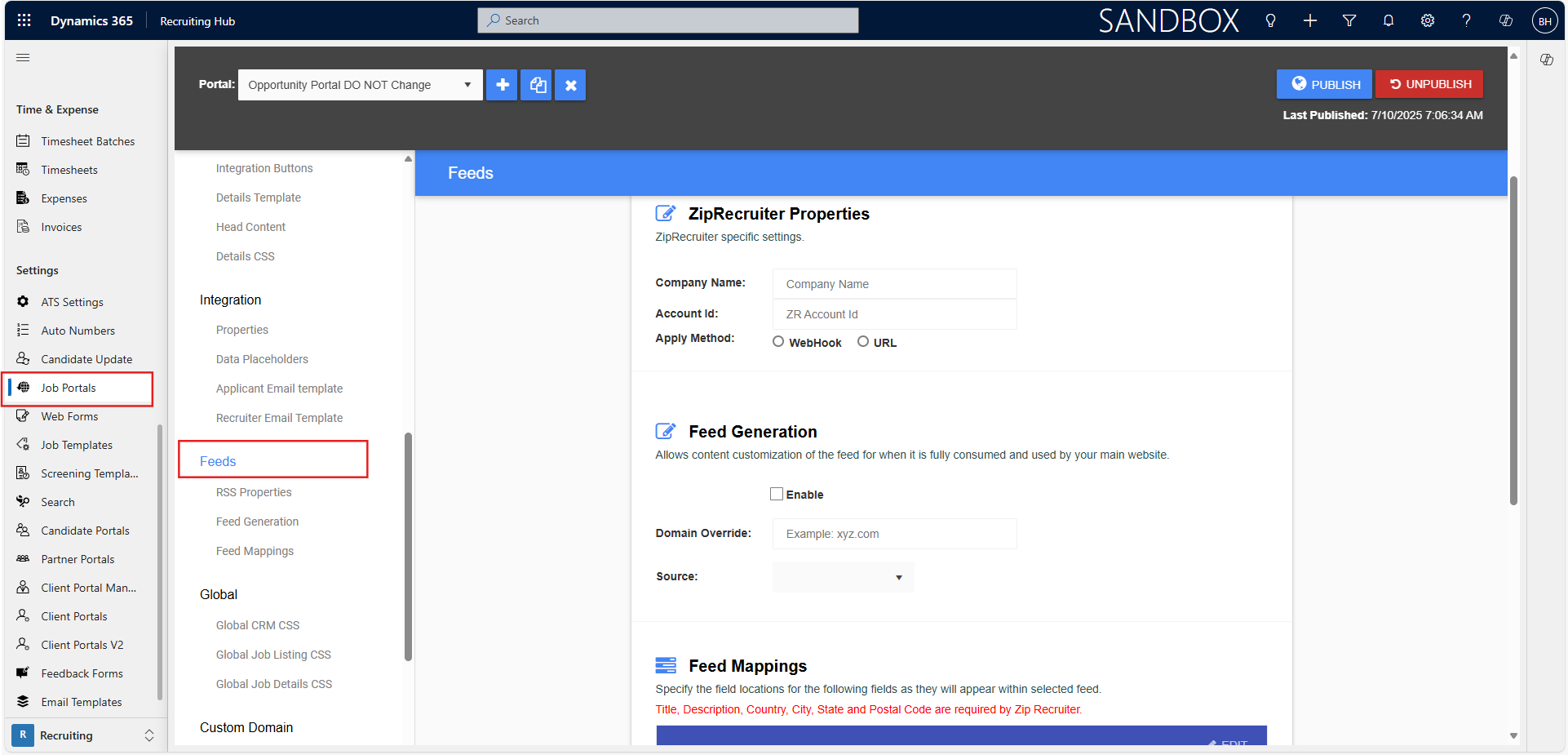Image resolution: width=1568 pixels, height=755 pixels.
Task: Open Feed Generation link in portal menu
Action: pos(257,522)
